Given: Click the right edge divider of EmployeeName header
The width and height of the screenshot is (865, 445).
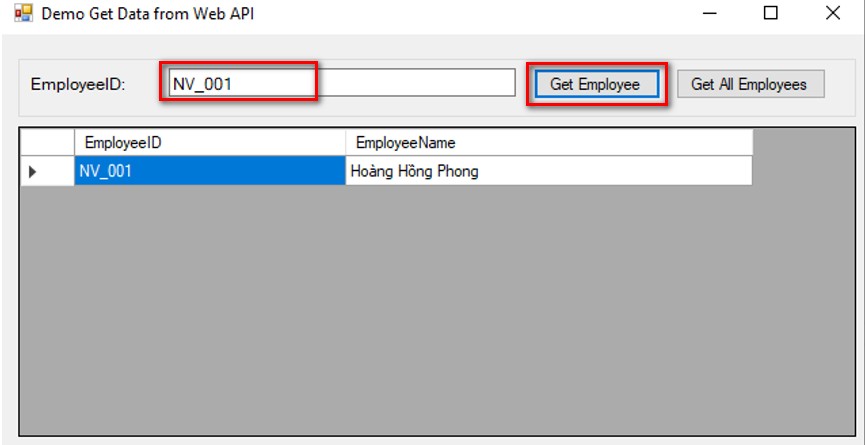Looking at the screenshot, I should [752, 143].
